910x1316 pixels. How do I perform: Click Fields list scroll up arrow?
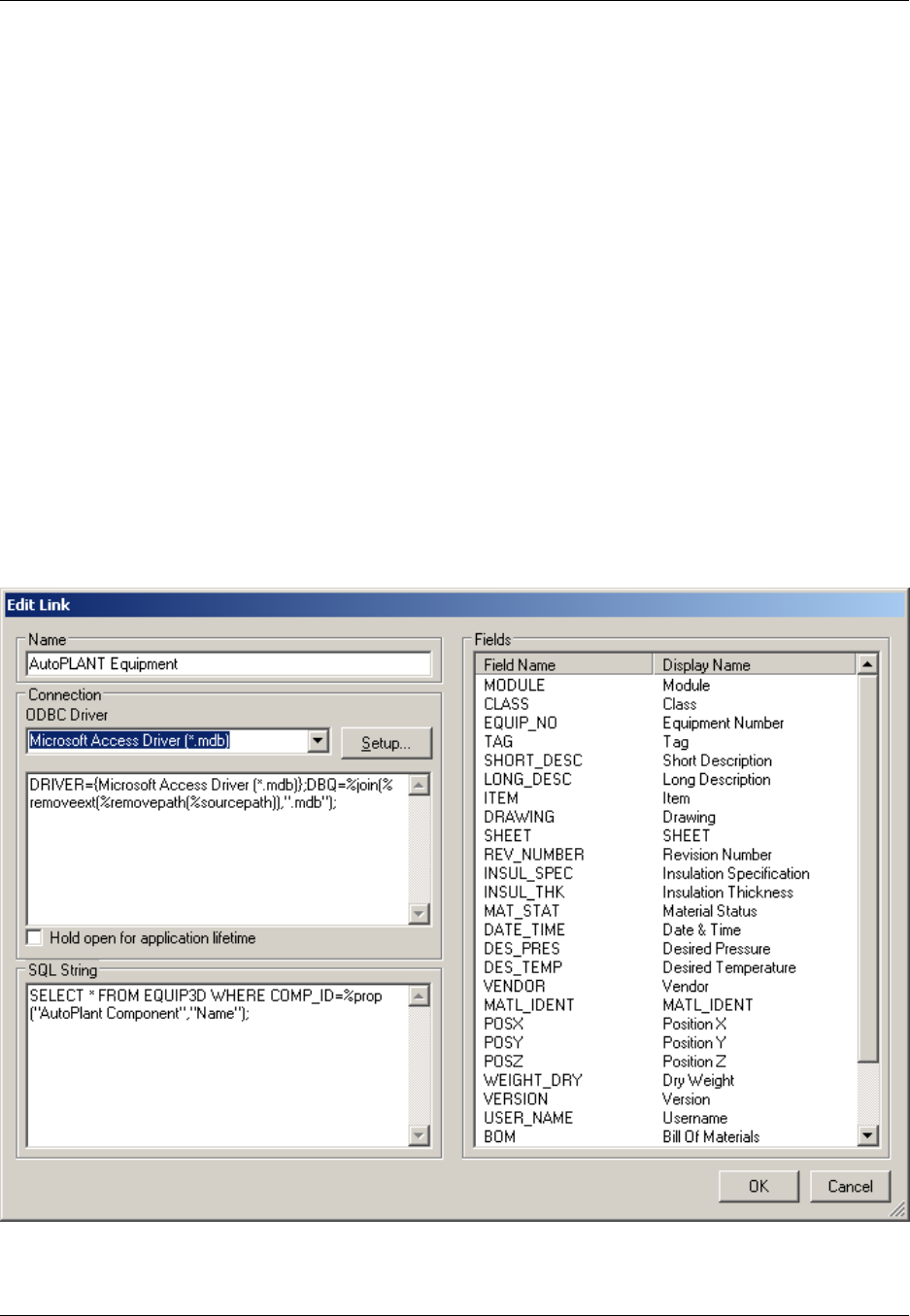coord(868,664)
